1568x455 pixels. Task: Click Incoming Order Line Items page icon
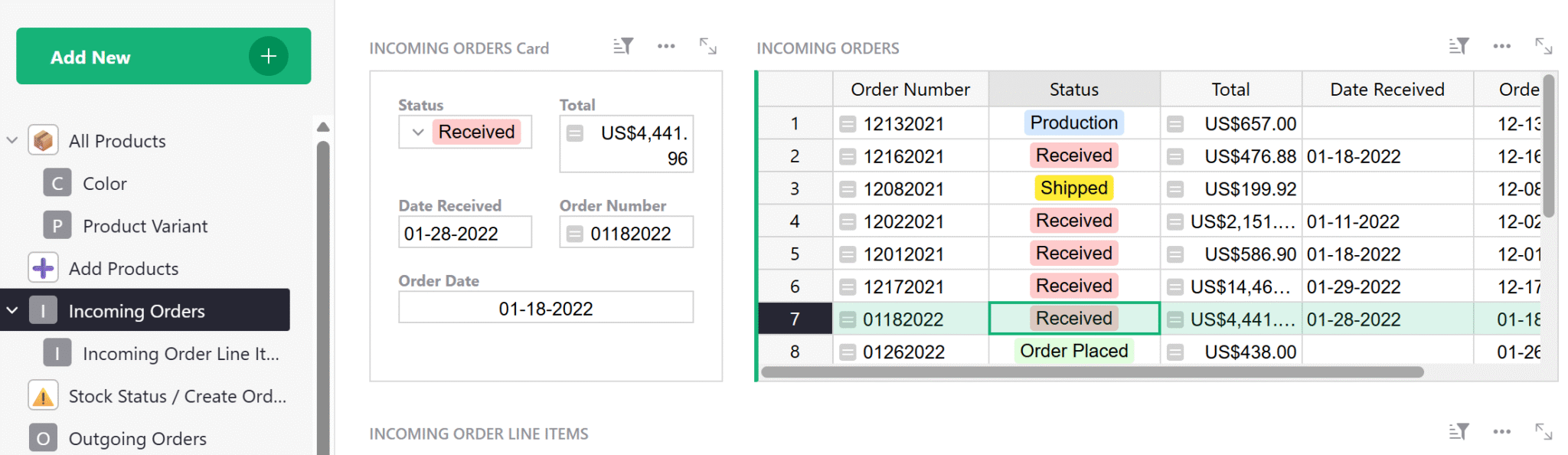[x=57, y=353]
